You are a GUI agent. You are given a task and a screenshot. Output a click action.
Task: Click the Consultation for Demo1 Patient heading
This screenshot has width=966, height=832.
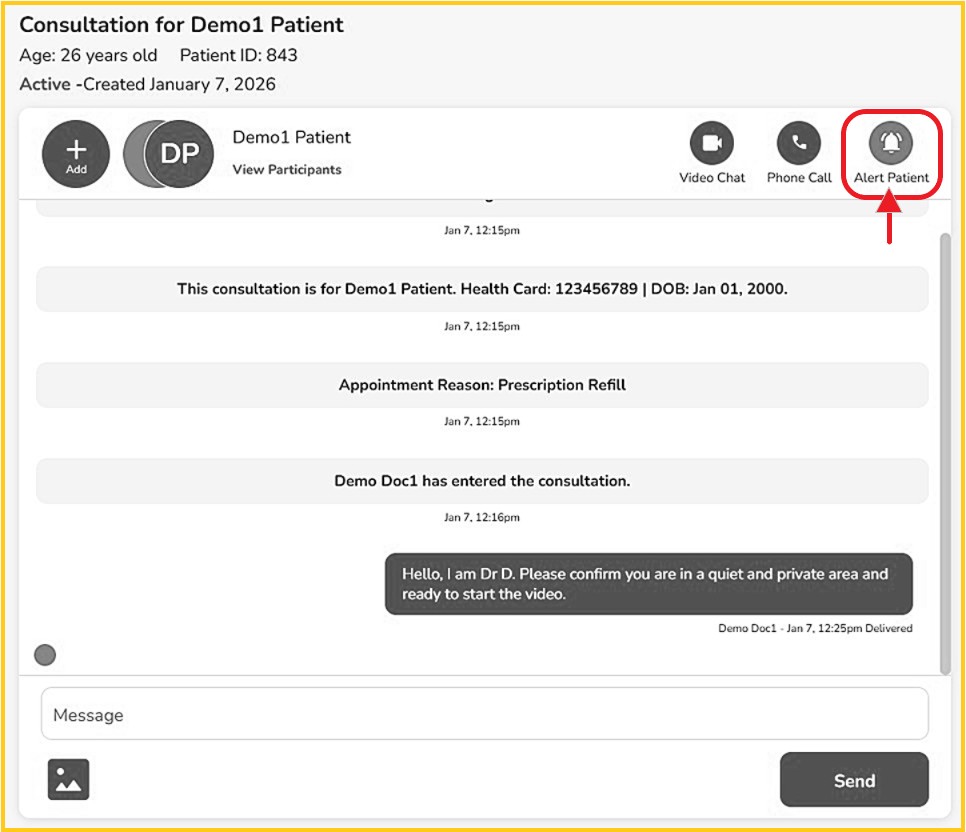pos(181,24)
